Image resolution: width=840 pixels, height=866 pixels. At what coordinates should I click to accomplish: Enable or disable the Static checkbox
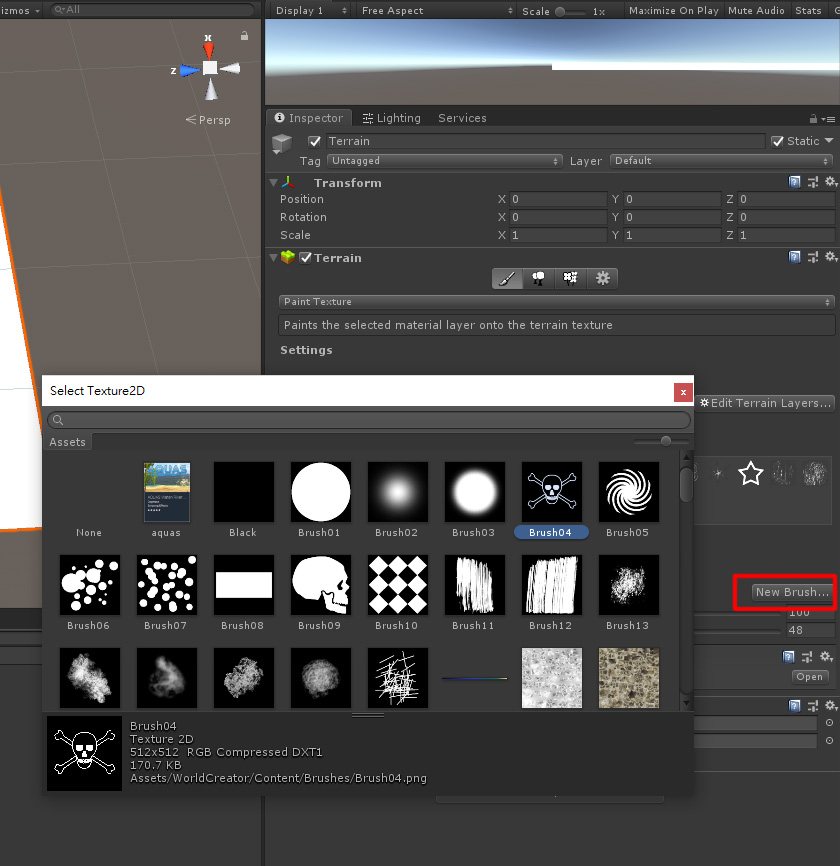pyautogui.click(x=779, y=142)
